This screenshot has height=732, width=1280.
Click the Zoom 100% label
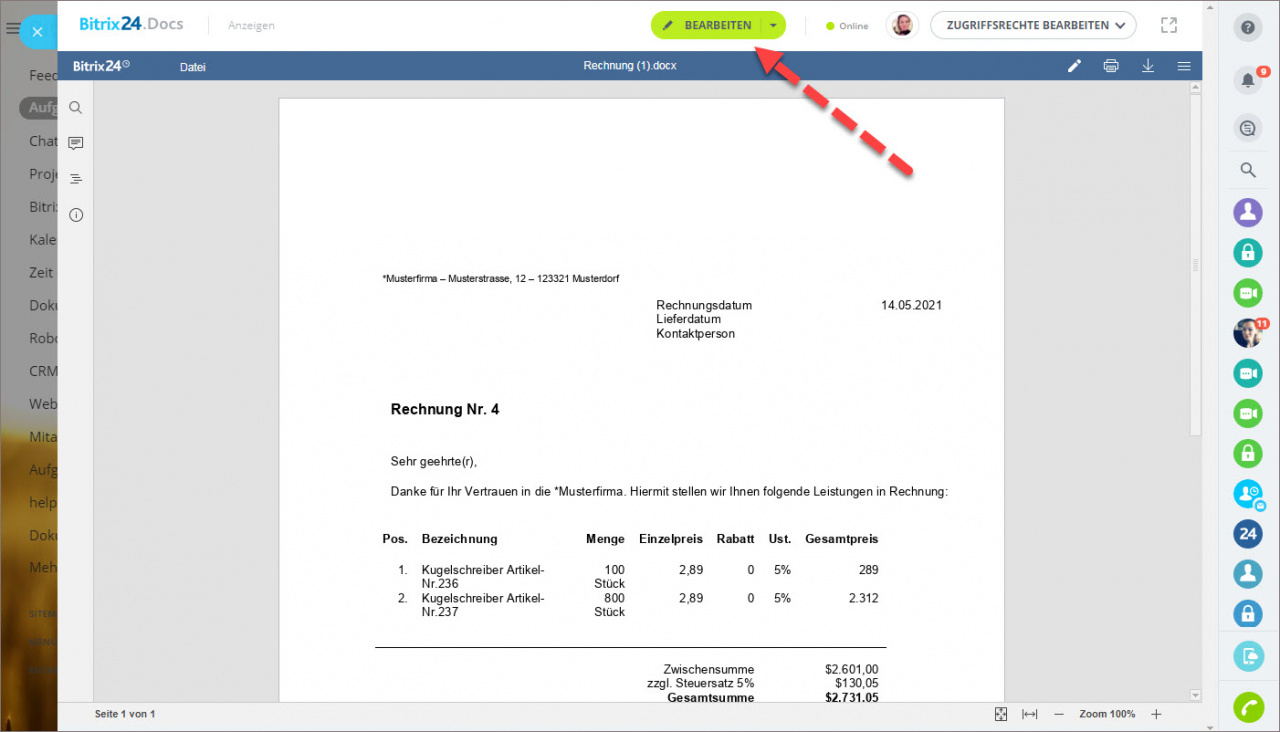point(1107,714)
